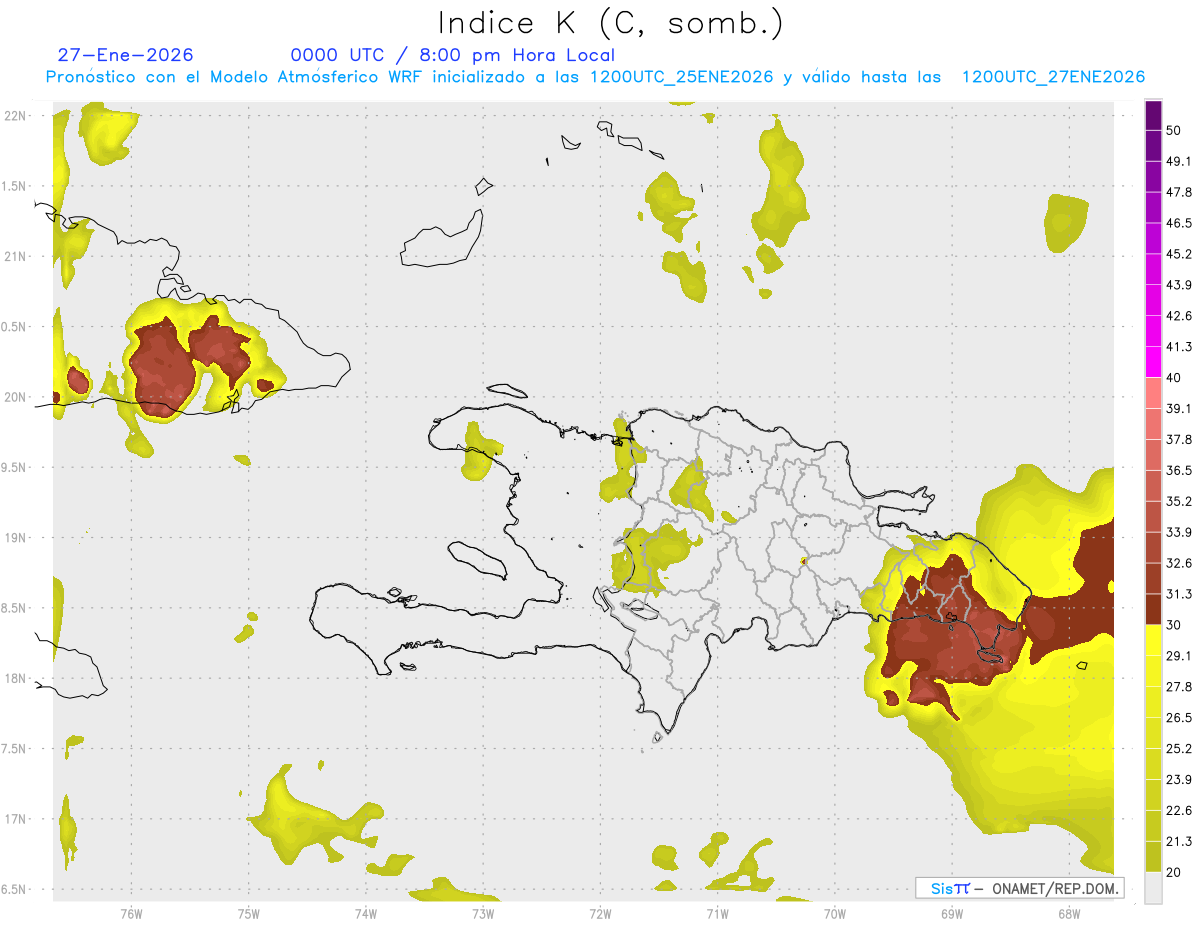The width and height of the screenshot is (1200, 927).
Task: Click the title "Indice K (C, somb.)"
Action: point(611,23)
